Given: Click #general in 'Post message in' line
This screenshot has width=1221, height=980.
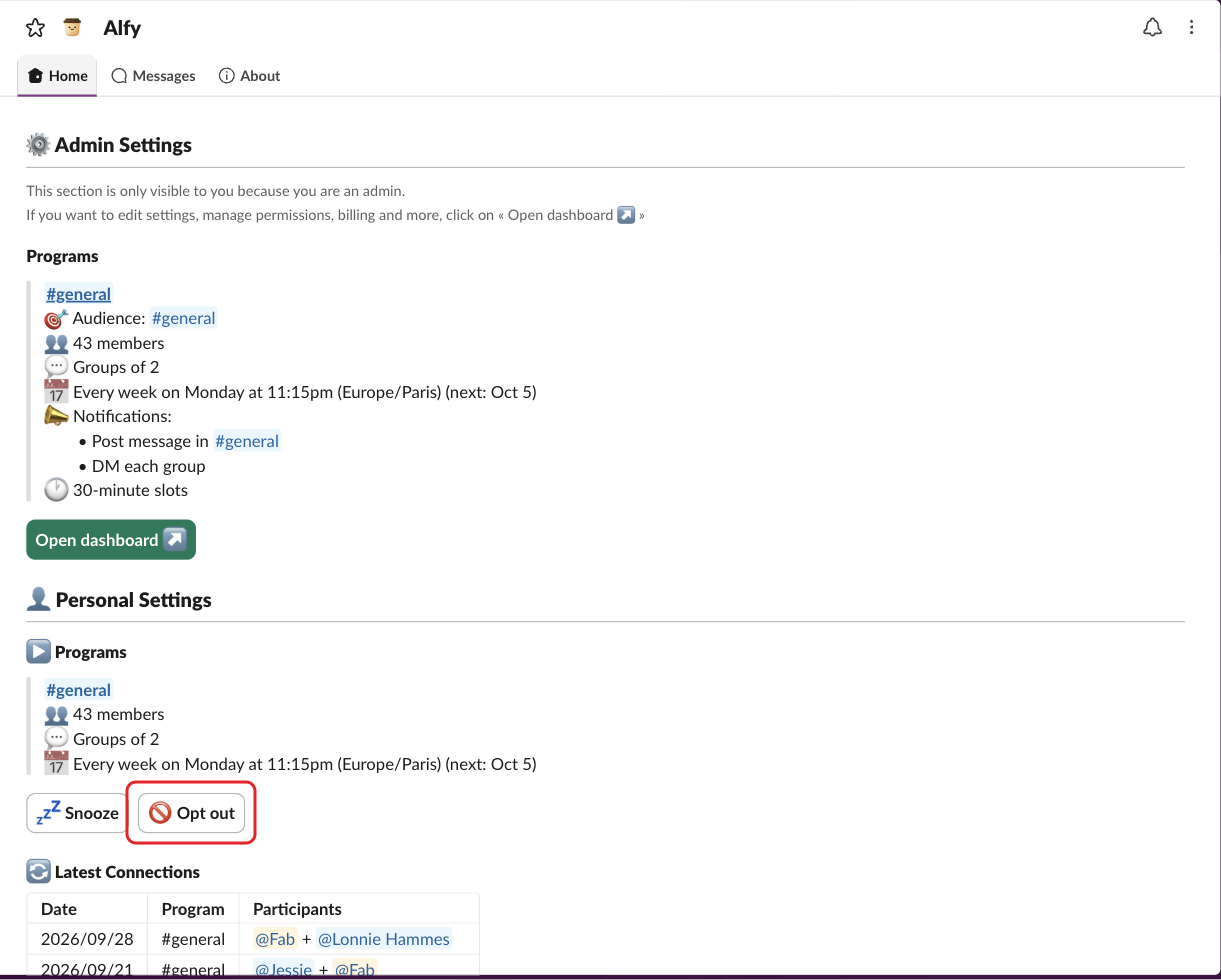Looking at the screenshot, I should [247, 441].
